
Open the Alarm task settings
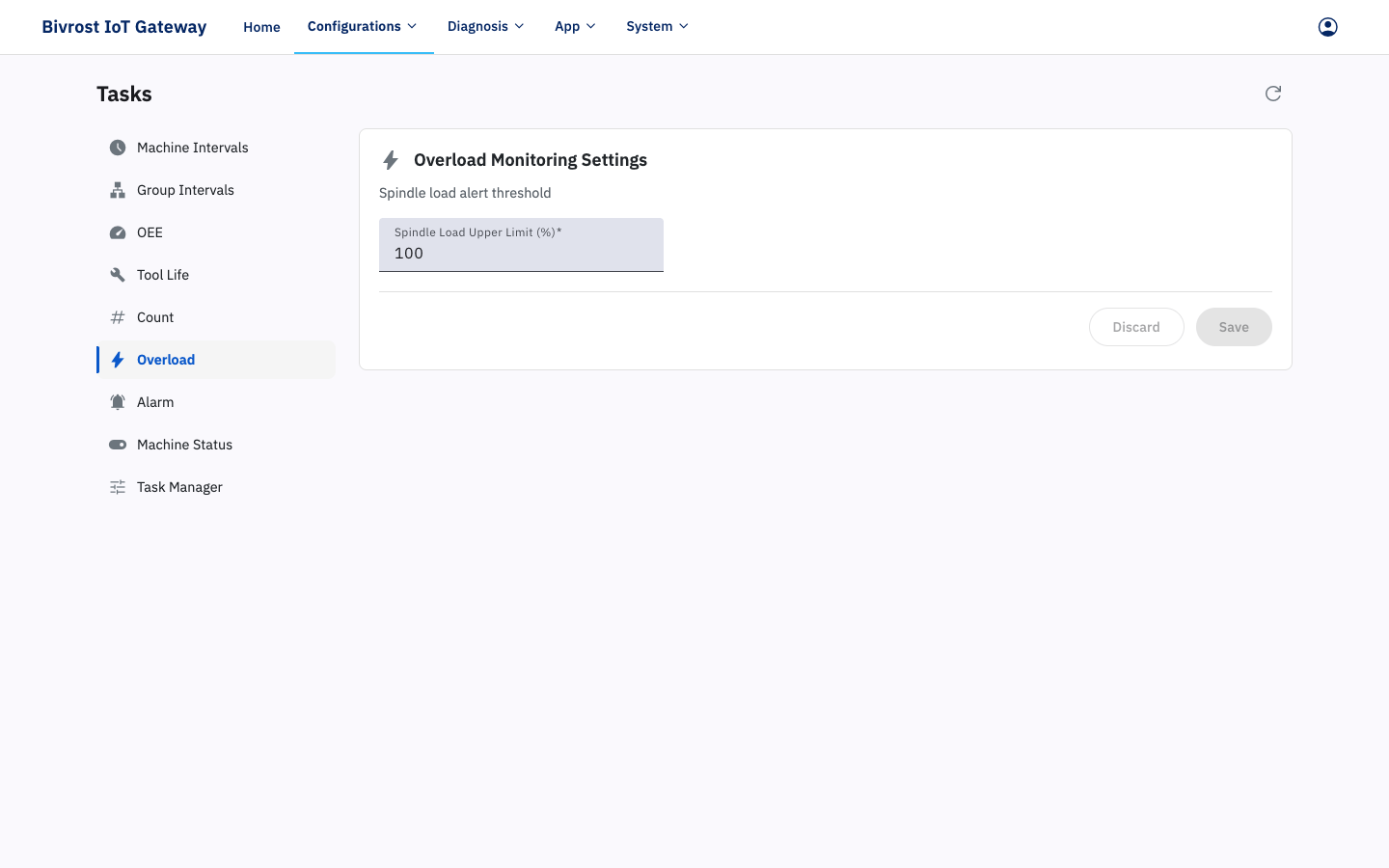[216, 402]
